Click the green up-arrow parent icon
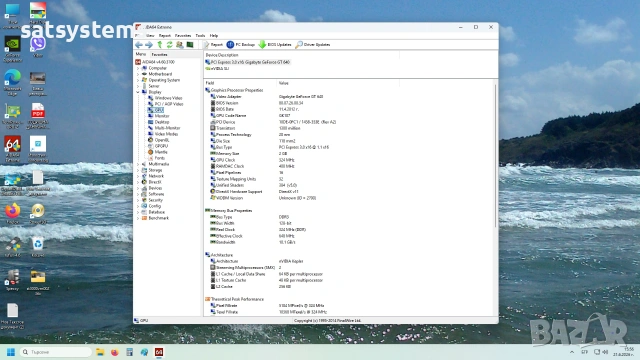640x360 pixels. point(160,44)
